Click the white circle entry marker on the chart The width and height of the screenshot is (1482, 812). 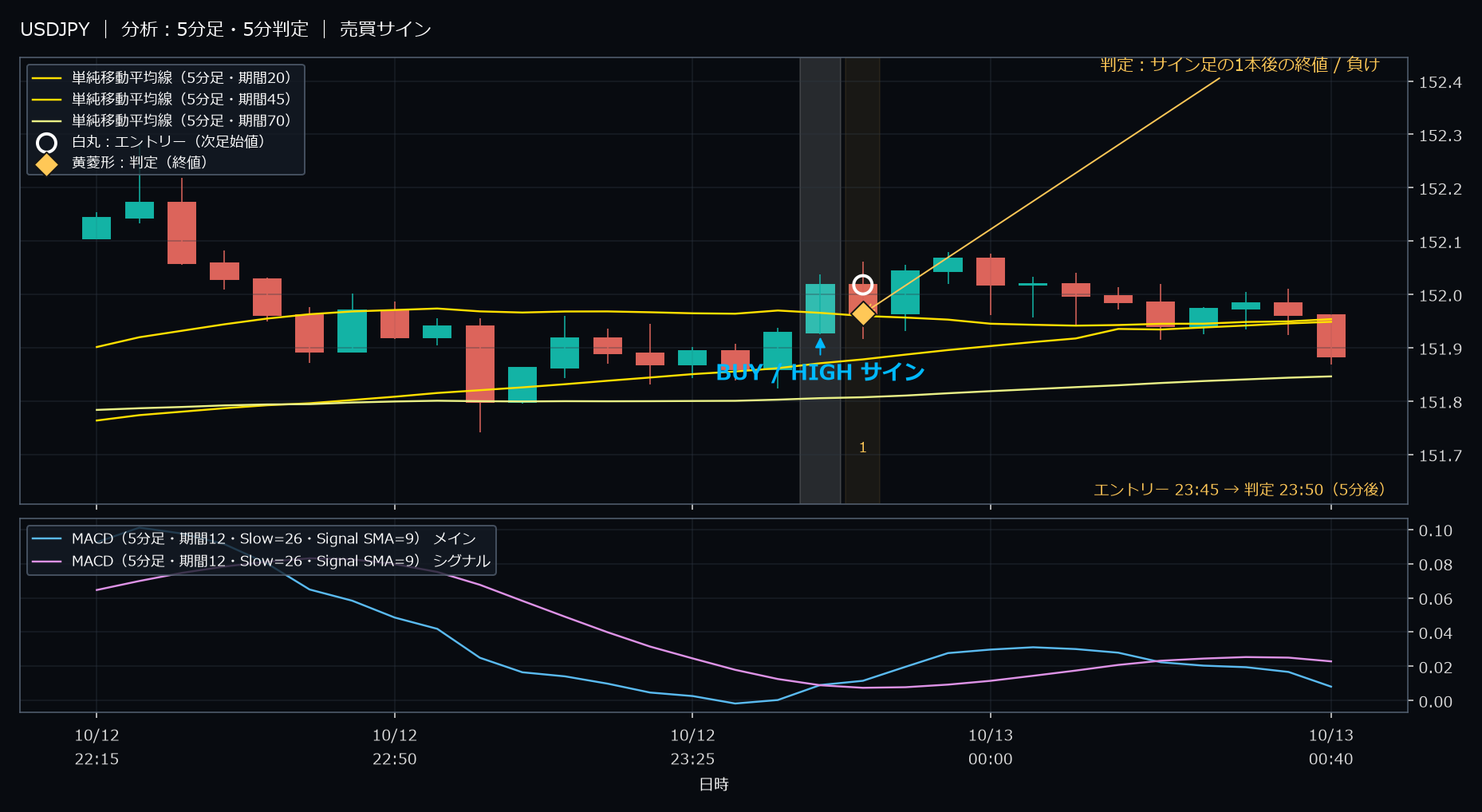point(862,285)
